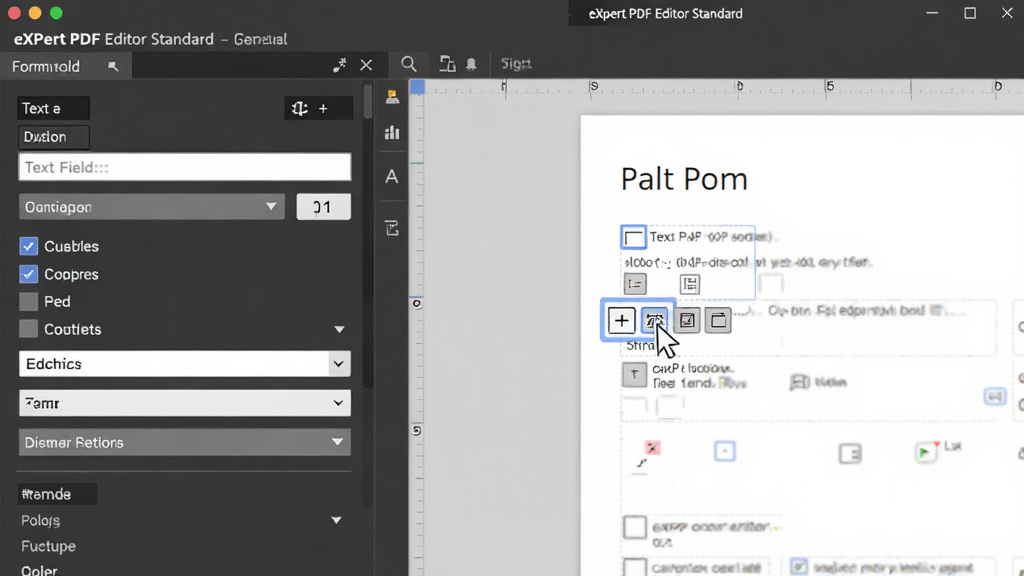1024x576 pixels.
Task: Click the last floating toolbar window icon
Action: (x=718, y=321)
